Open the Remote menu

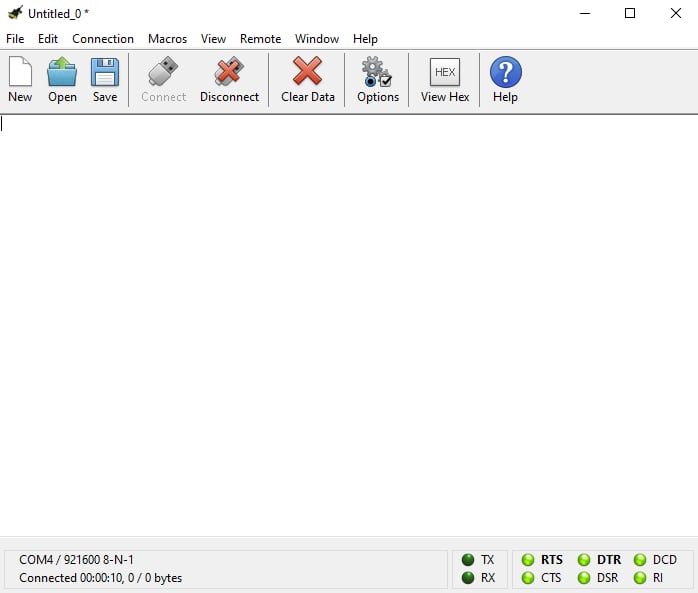click(260, 39)
